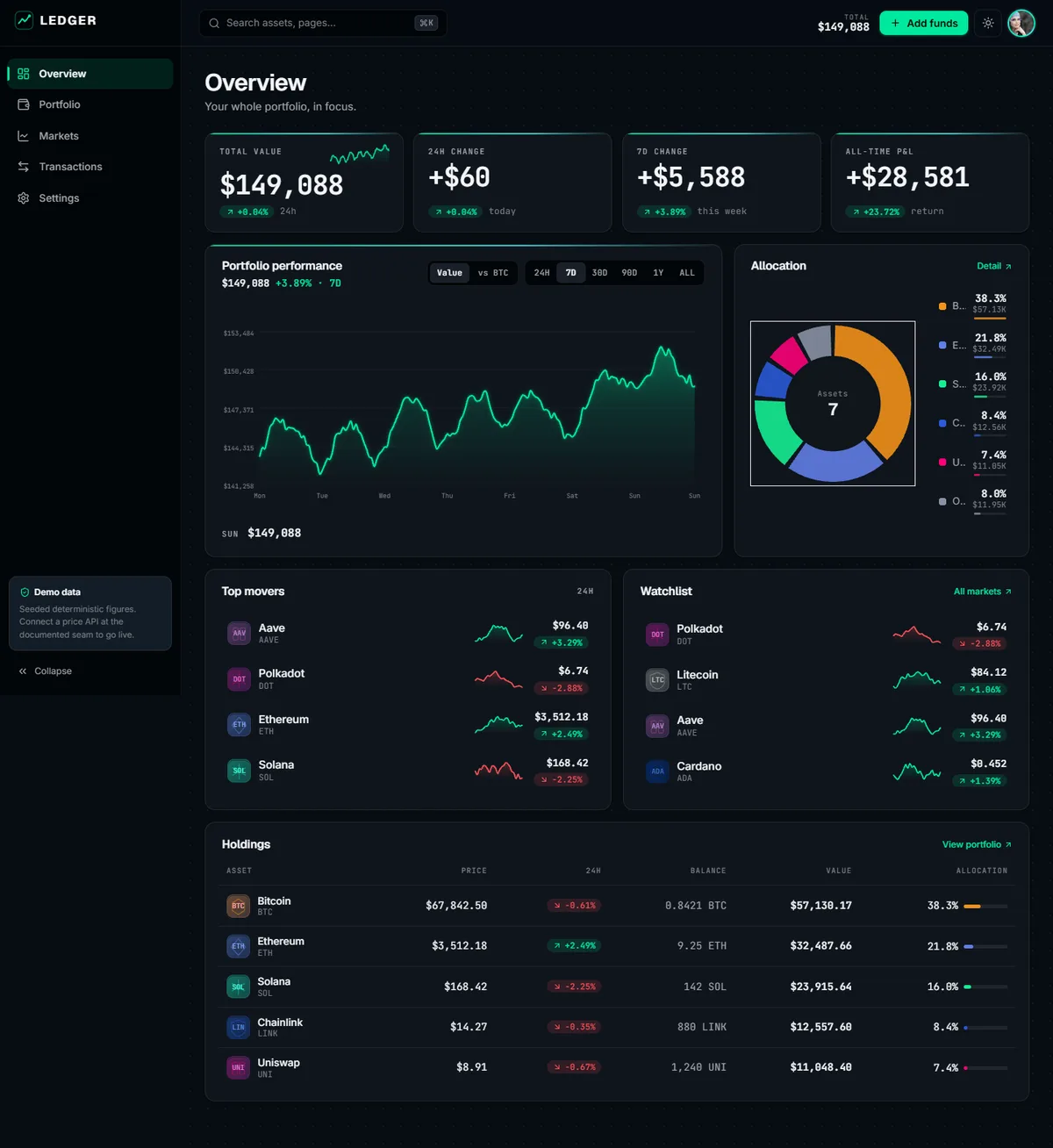Click the Polkadot icon in Watchlist
Viewport: 1053px width, 1148px height.
point(657,634)
